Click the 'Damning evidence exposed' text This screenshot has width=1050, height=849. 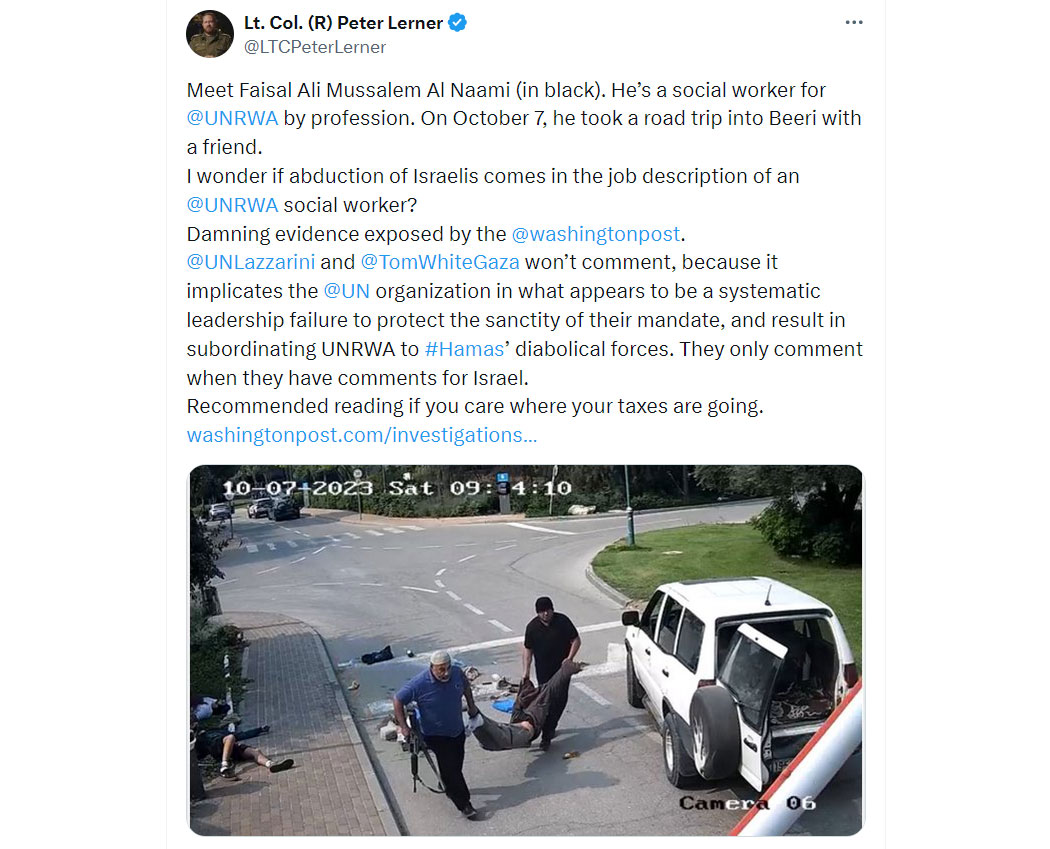[x=346, y=234]
